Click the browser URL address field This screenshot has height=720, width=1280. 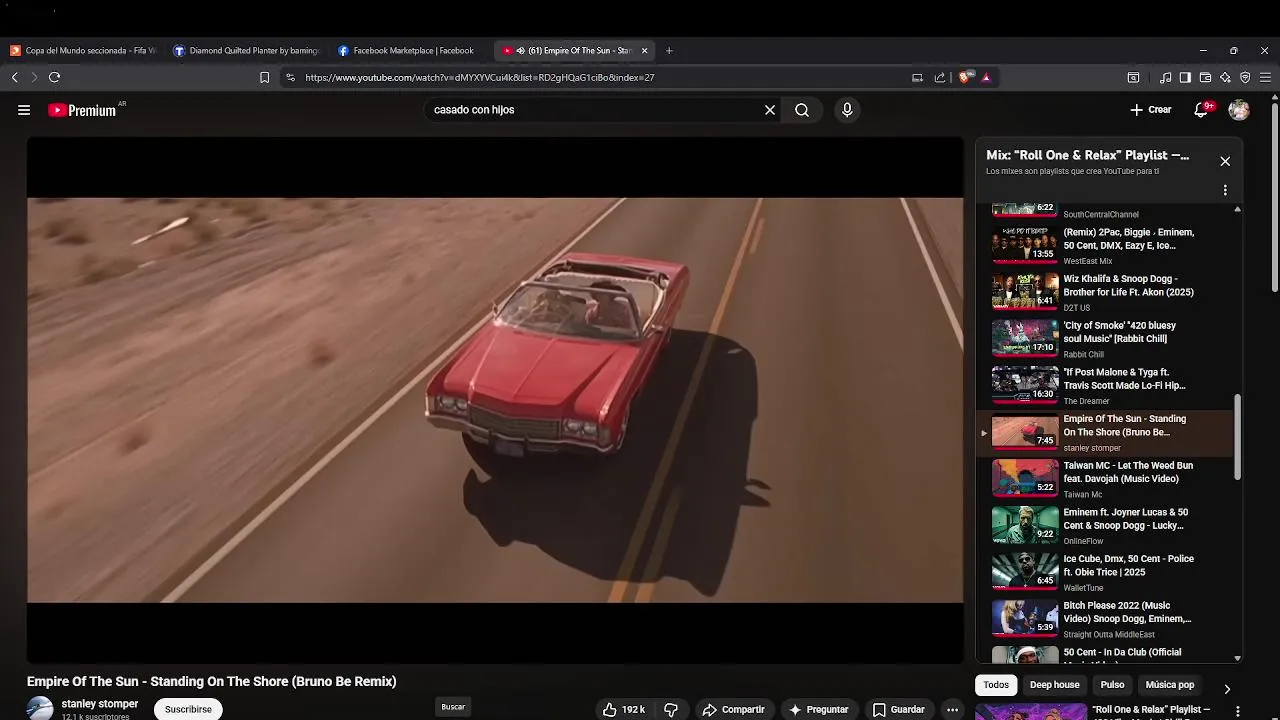pos(600,77)
